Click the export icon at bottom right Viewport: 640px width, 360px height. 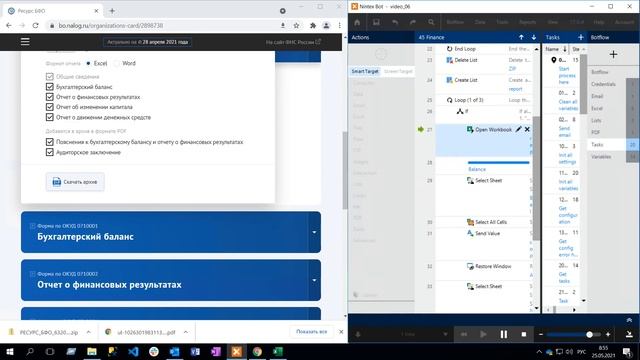click(x=629, y=334)
